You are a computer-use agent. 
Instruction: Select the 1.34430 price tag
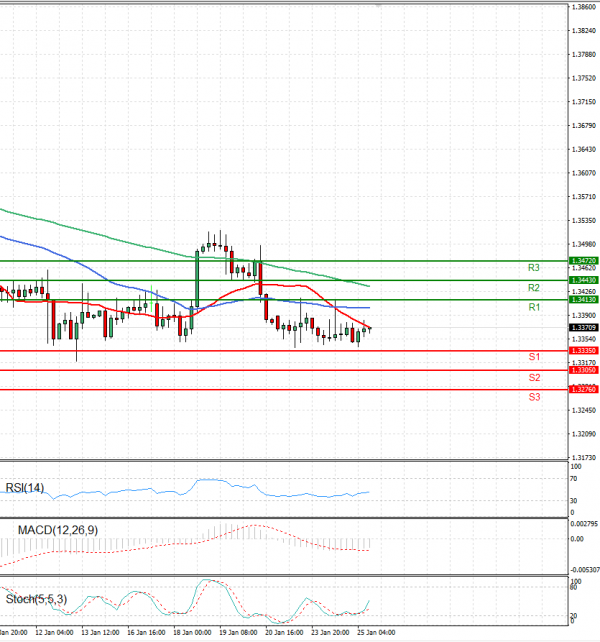point(584,280)
